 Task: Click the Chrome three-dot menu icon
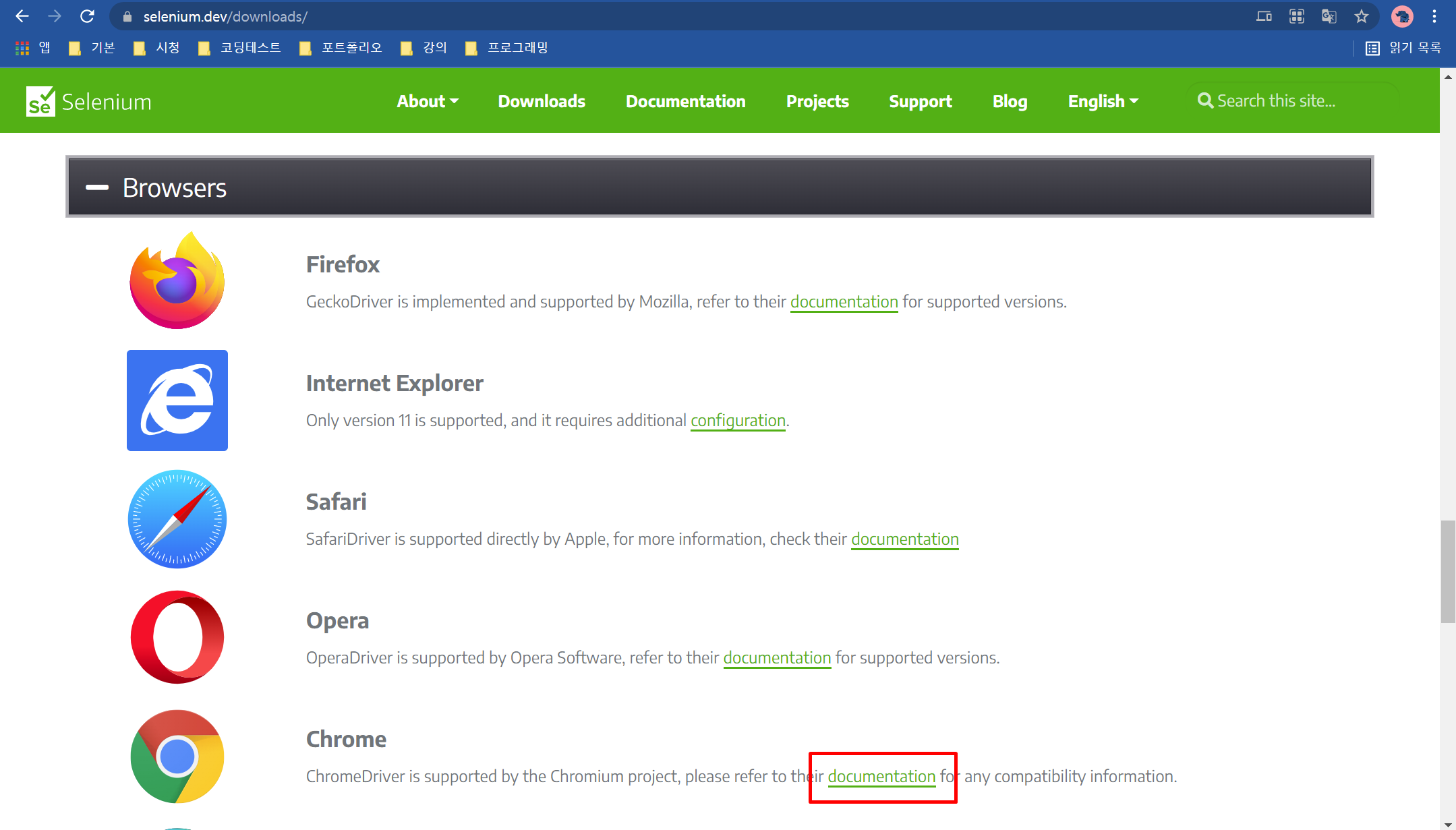(x=1434, y=16)
